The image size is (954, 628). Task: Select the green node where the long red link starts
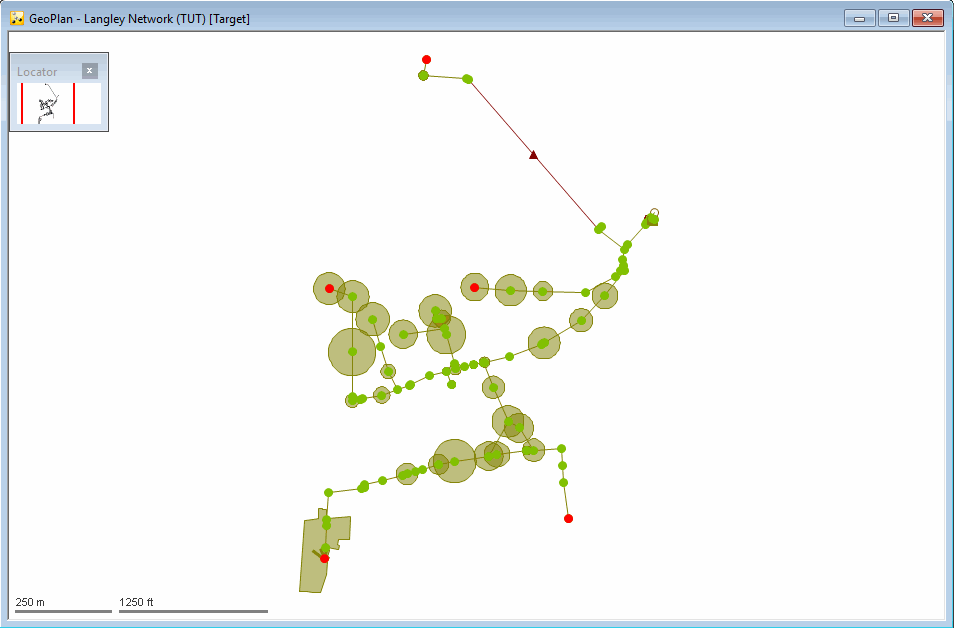pos(467,78)
